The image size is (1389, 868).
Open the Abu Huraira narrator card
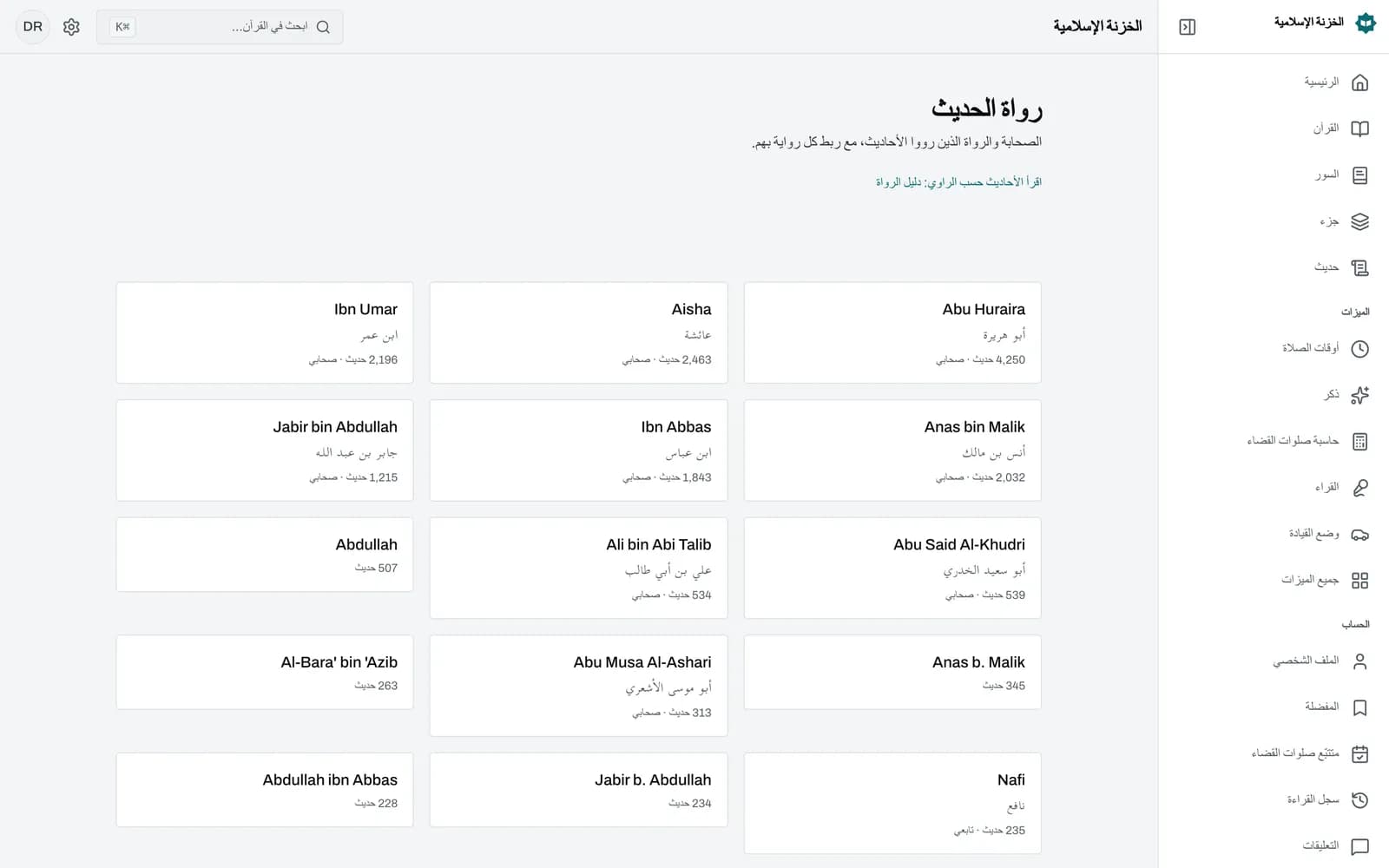click(x=892, y=332)
